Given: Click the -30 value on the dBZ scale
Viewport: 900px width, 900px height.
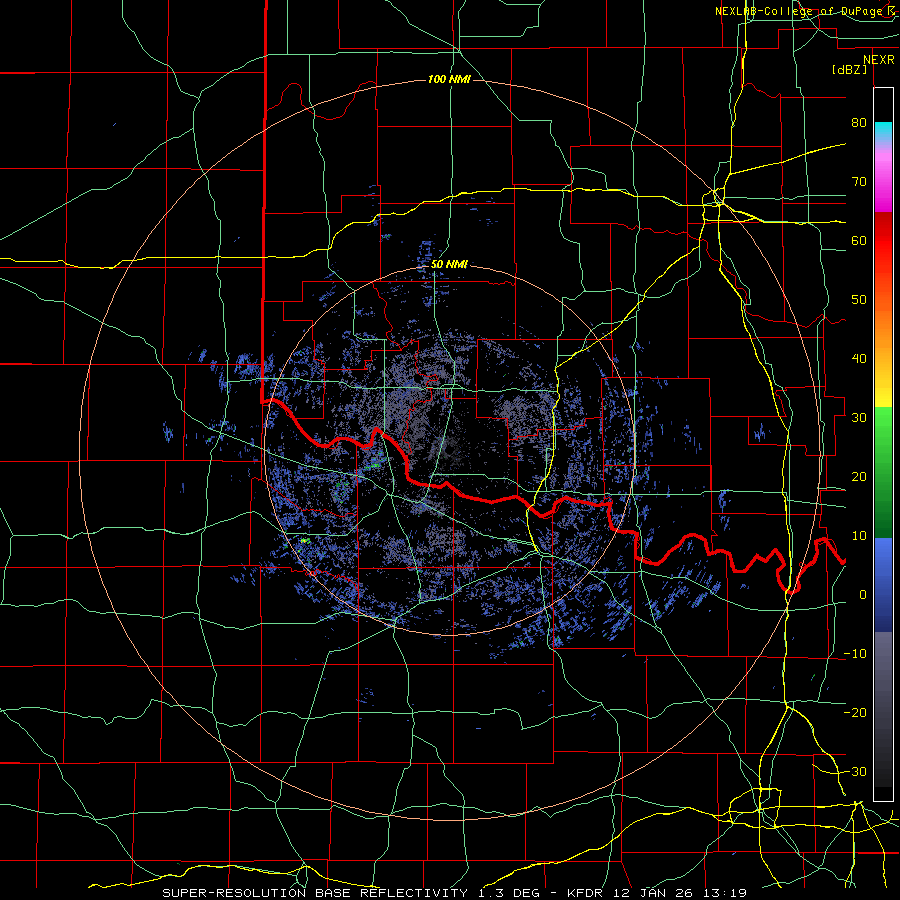Looking at the screenshot, I should coord(855,771).
